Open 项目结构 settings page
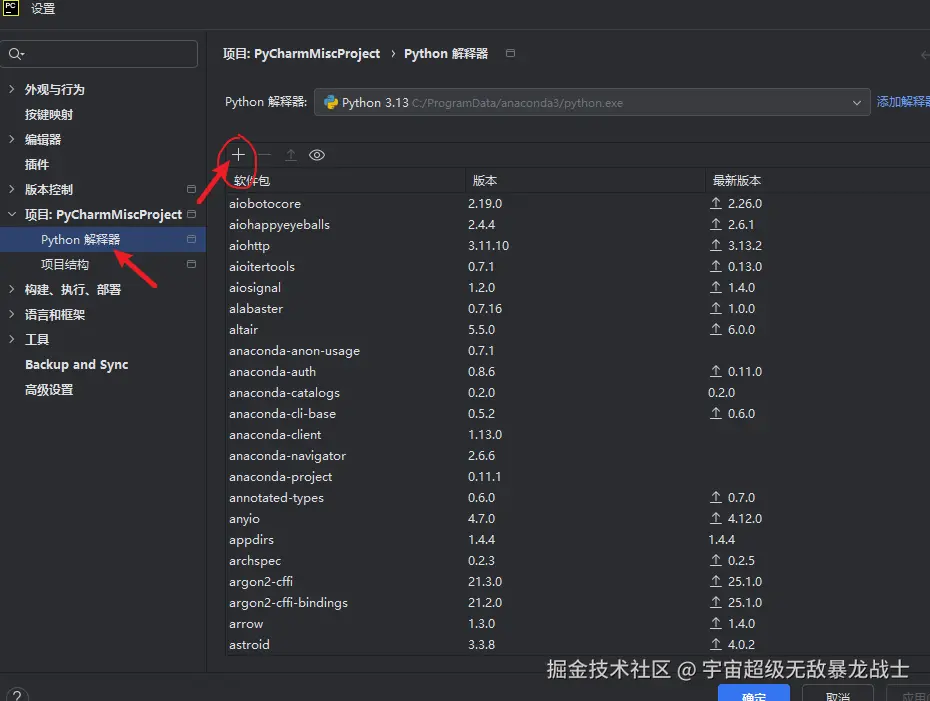The height and width of the screenshot is (701, 930). coord(65,265)
